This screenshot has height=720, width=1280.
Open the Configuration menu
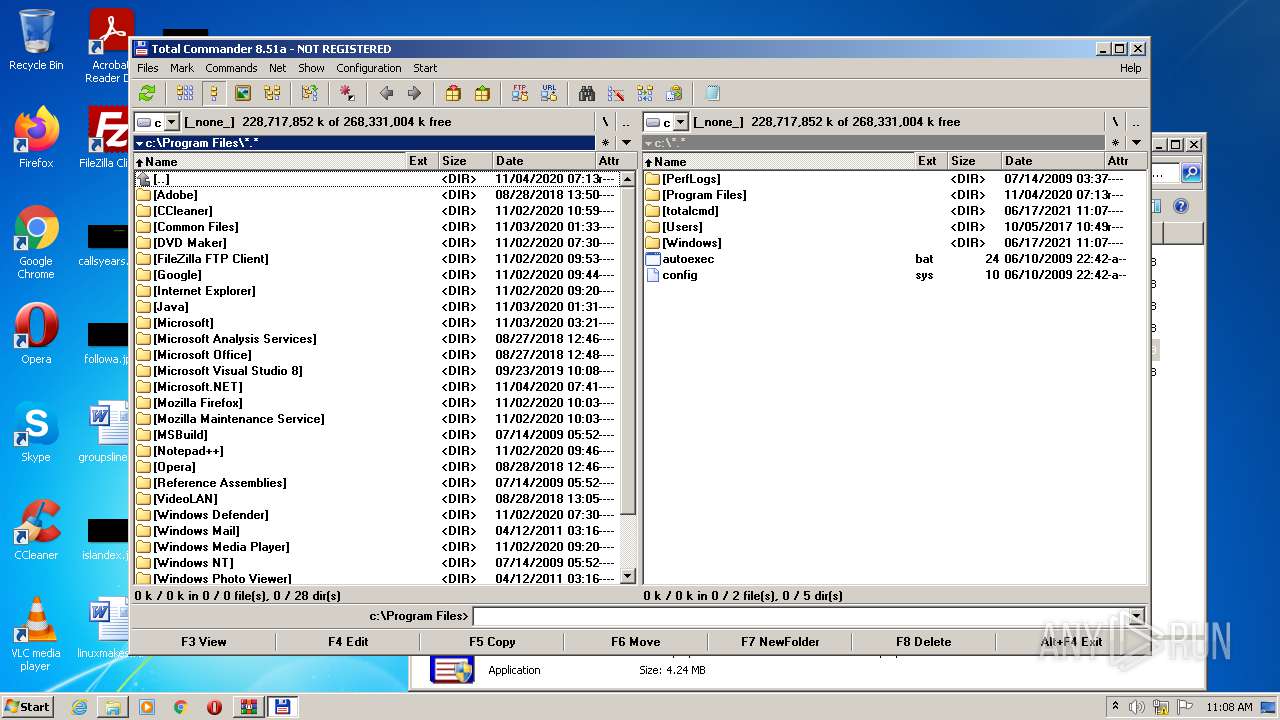tap(369, 68)
